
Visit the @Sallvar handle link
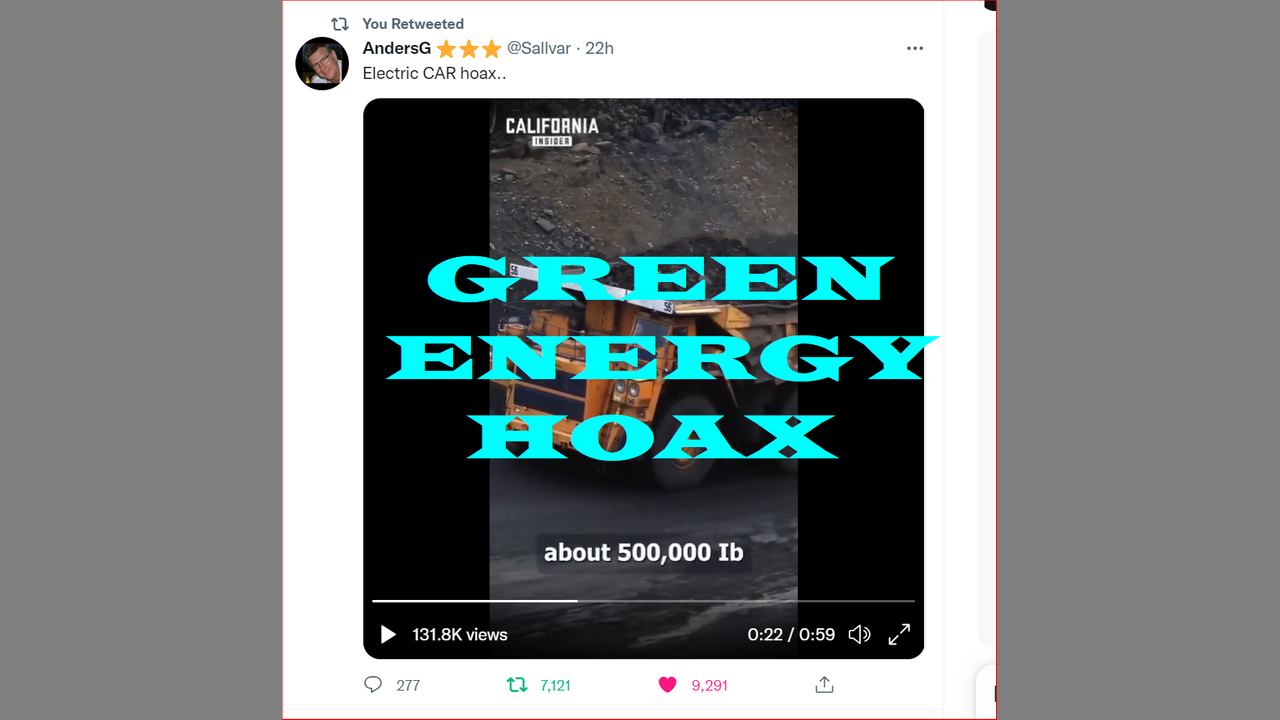[x=541, y=48]
